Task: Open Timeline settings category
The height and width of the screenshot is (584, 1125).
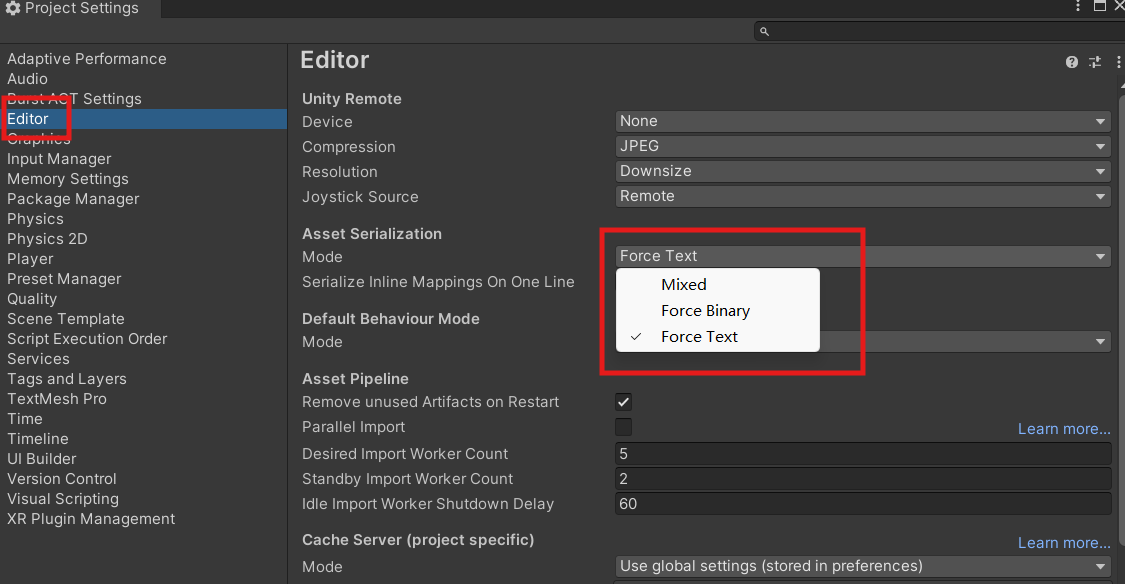Action: click(x=38, y=439)
